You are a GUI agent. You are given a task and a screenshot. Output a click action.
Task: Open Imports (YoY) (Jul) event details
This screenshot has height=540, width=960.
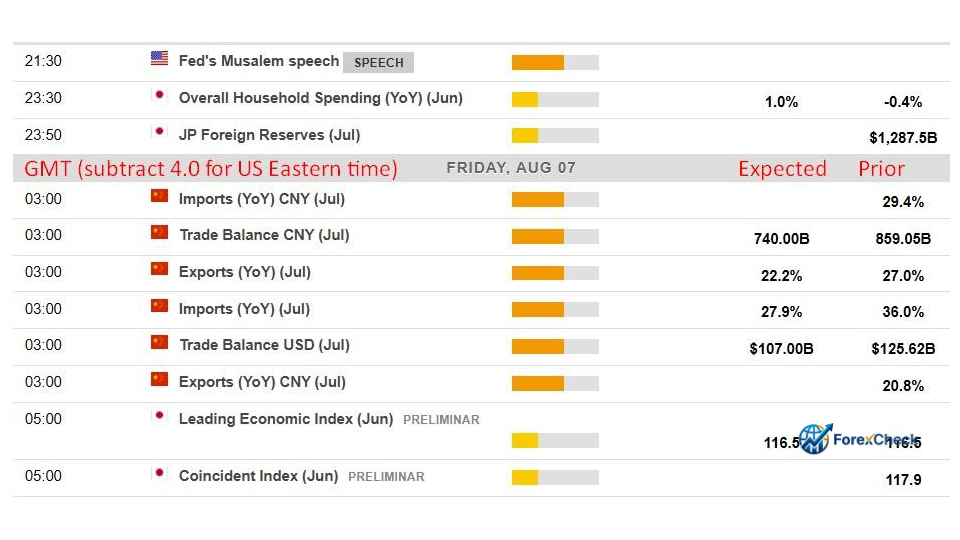coord(244,309)
